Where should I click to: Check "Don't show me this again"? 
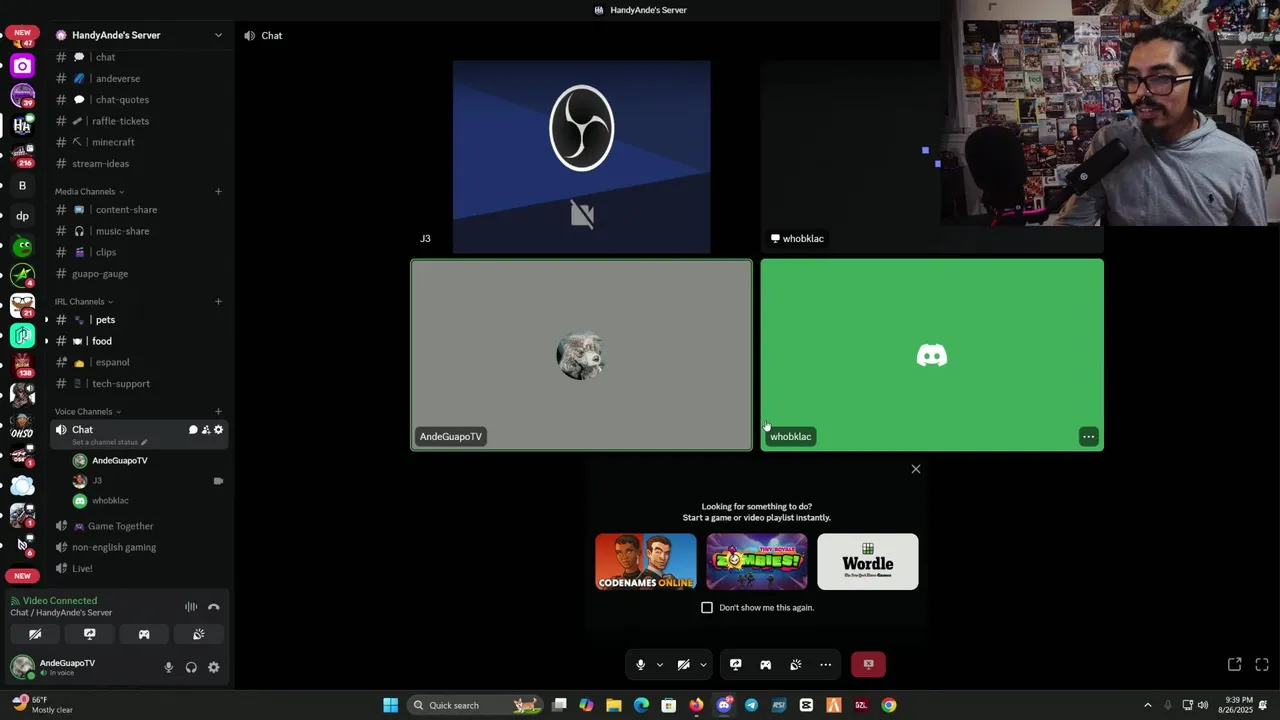click(707, 608)
